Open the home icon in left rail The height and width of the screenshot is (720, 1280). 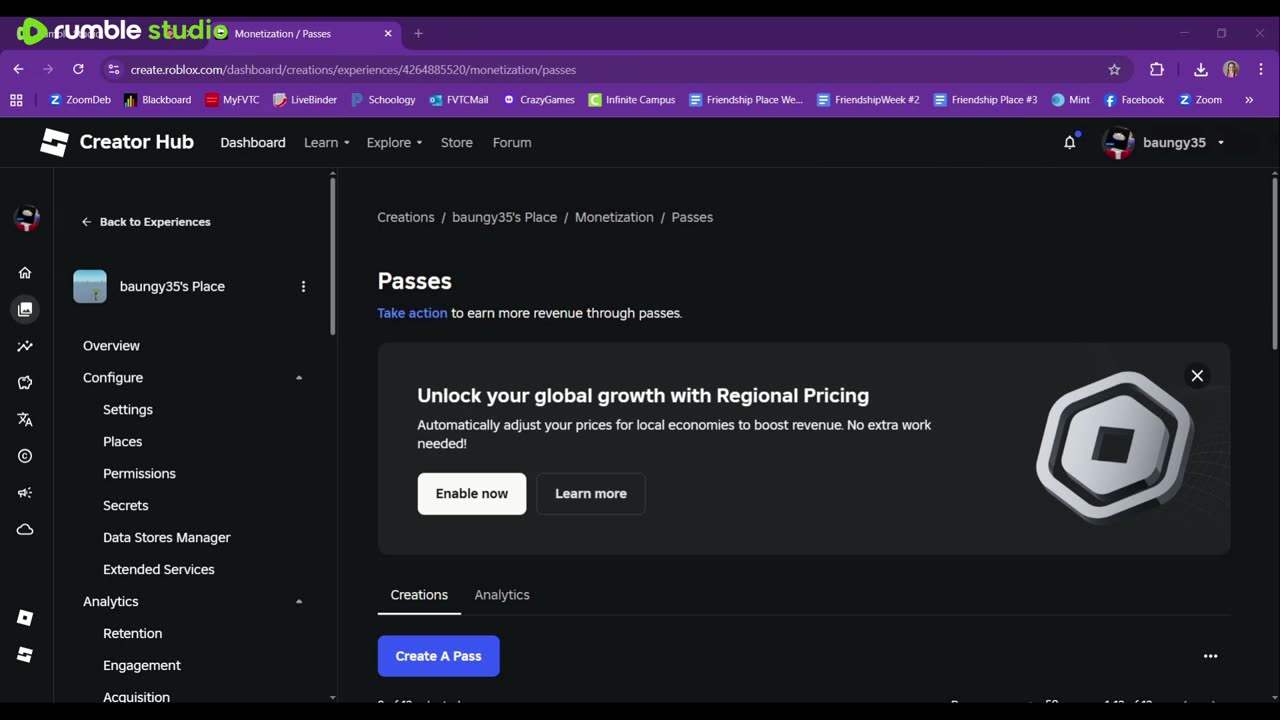coord(25,272)
